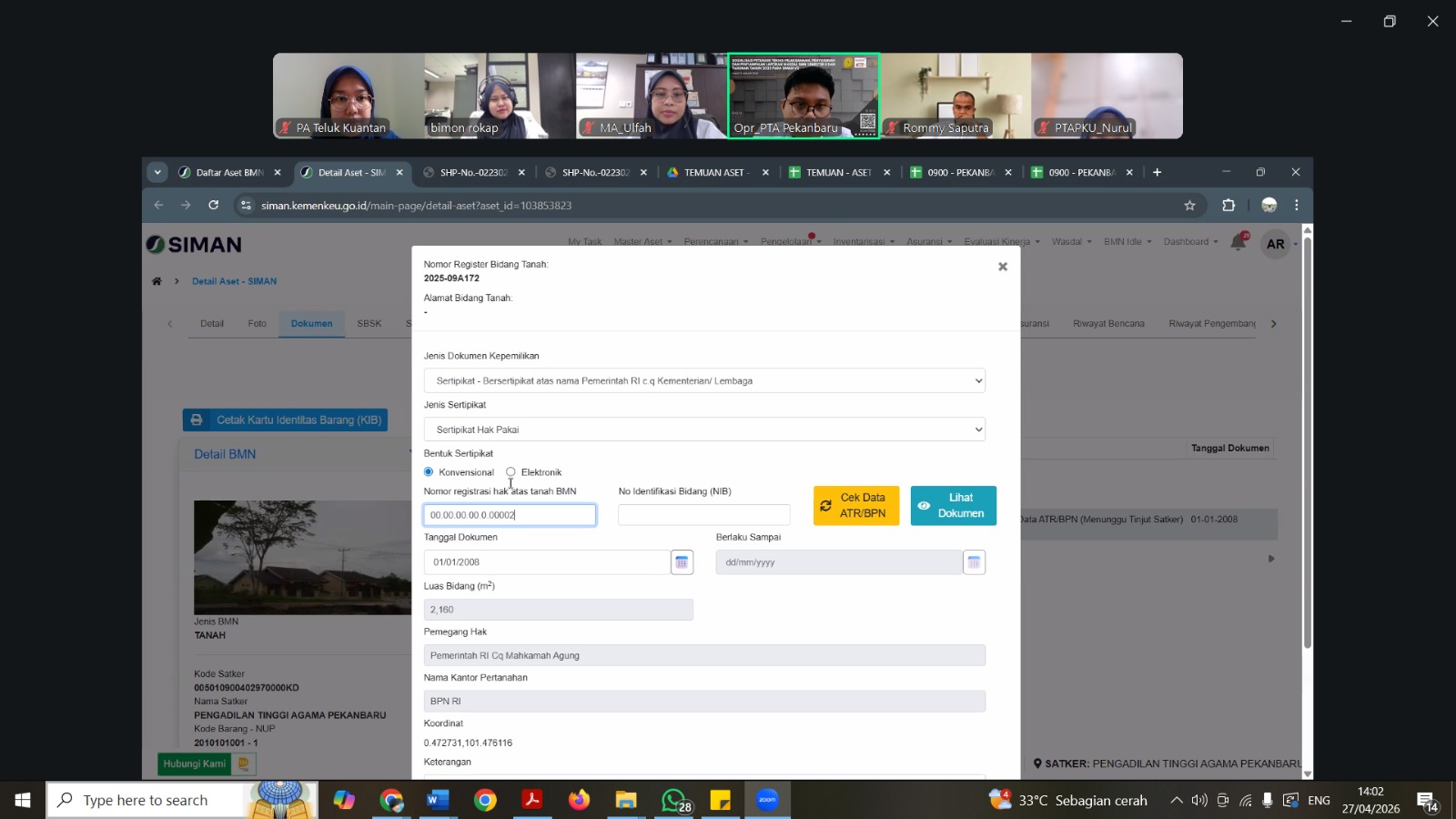Switch to the Foto tab

point(258,323)
